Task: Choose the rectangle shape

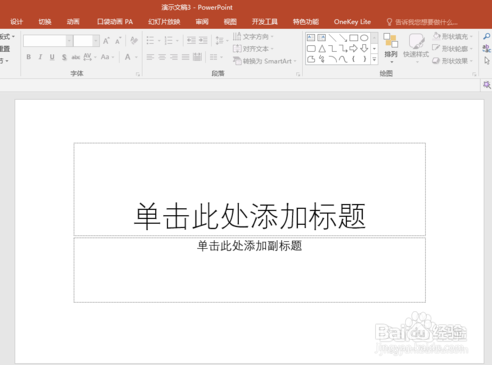Action: point(354,38)
